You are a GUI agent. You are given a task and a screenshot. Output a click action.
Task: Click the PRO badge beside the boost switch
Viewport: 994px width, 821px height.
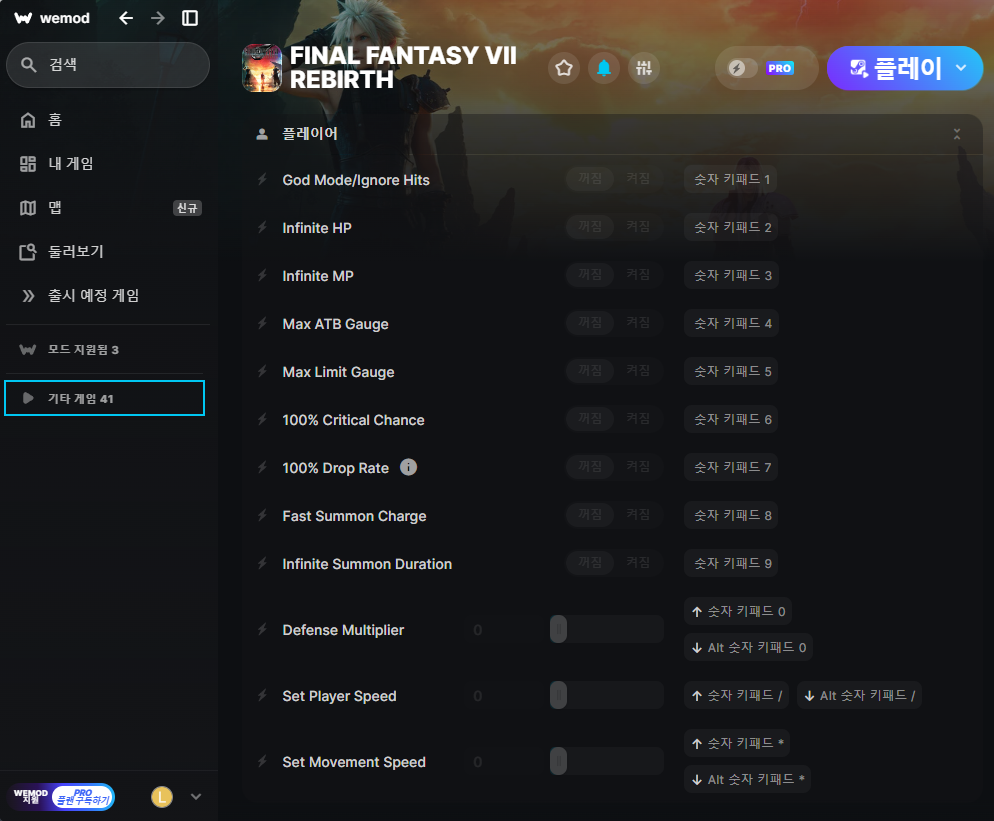tap(780, 68)
